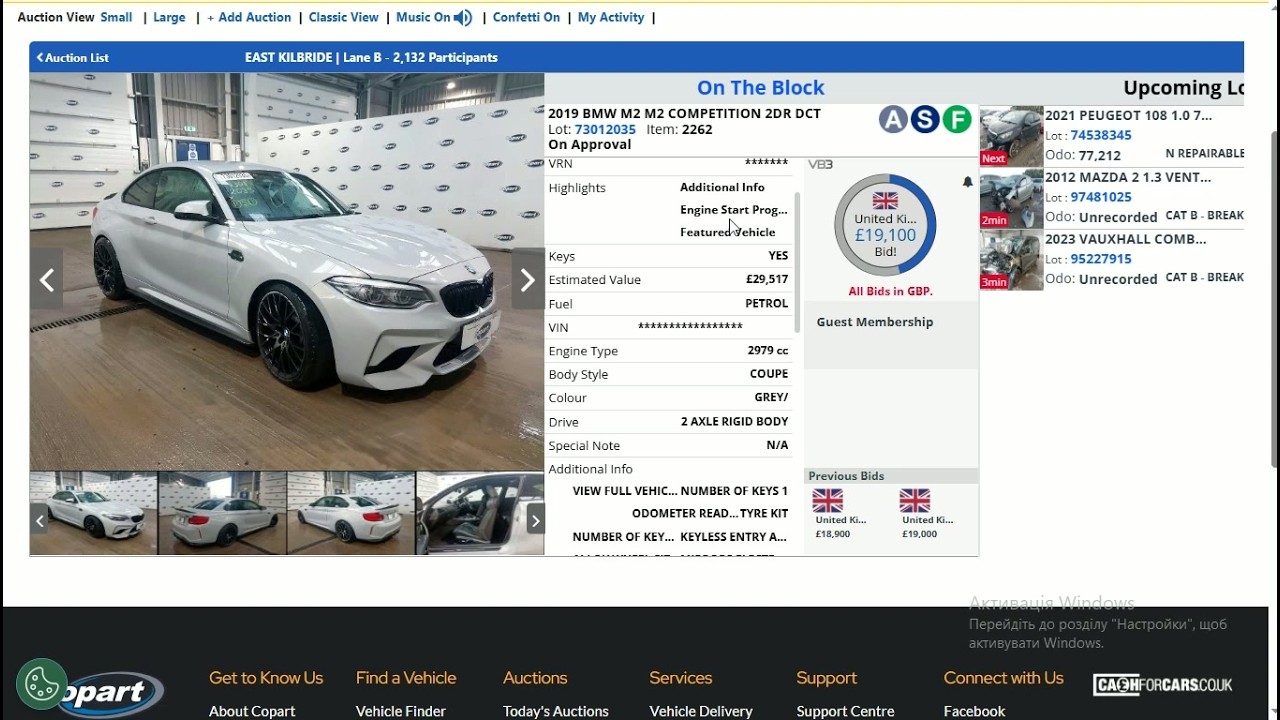Click Find a Vehicle footer heading

click(x=406, y=678)
